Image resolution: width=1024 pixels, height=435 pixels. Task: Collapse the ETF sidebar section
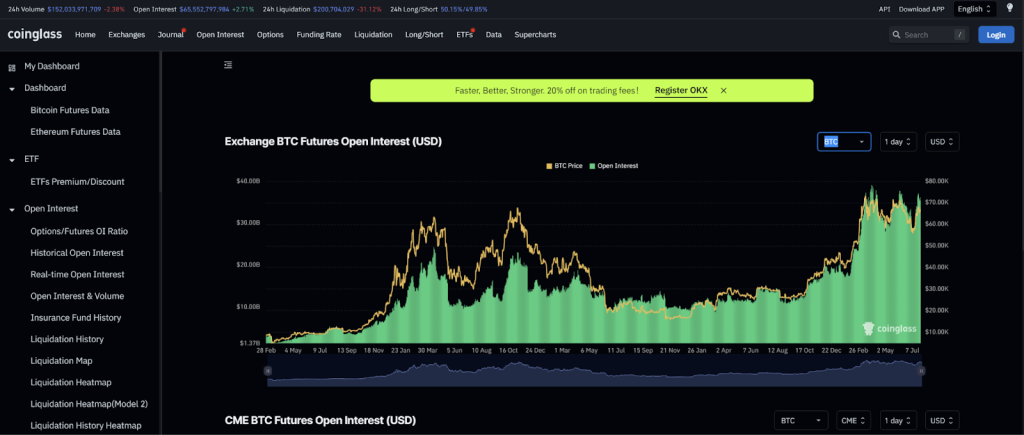tap(12, 159)
